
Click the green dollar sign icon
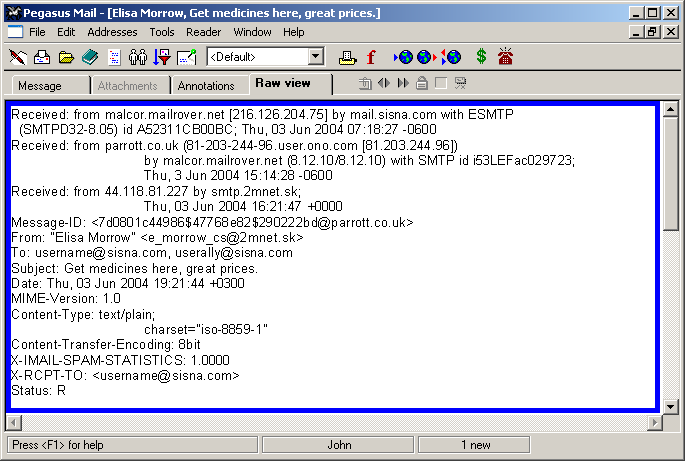coord(481,57)
